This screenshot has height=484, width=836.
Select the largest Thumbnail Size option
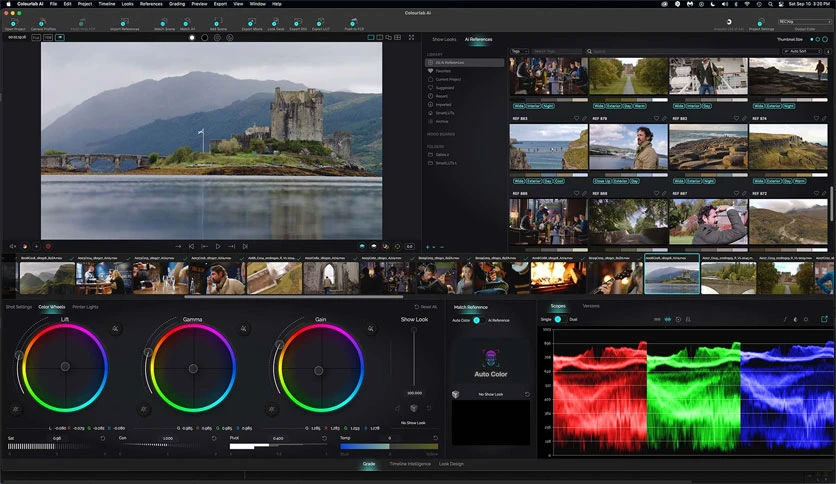[825, 39]
